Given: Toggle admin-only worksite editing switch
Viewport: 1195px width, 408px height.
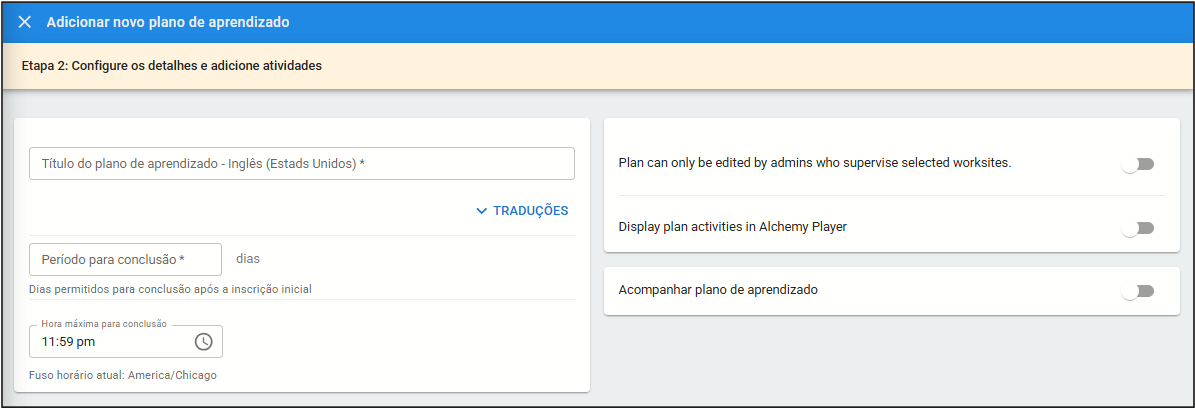Looking at the screenshot, I should (x=1137, y=164).
